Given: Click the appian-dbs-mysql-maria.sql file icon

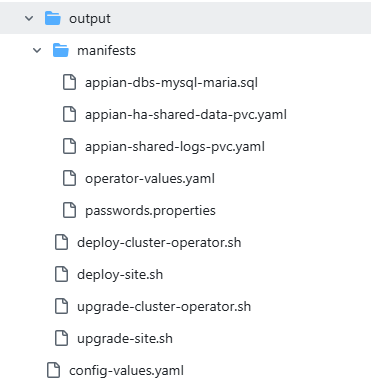Looking at the screenshot, I should point(69,82).
